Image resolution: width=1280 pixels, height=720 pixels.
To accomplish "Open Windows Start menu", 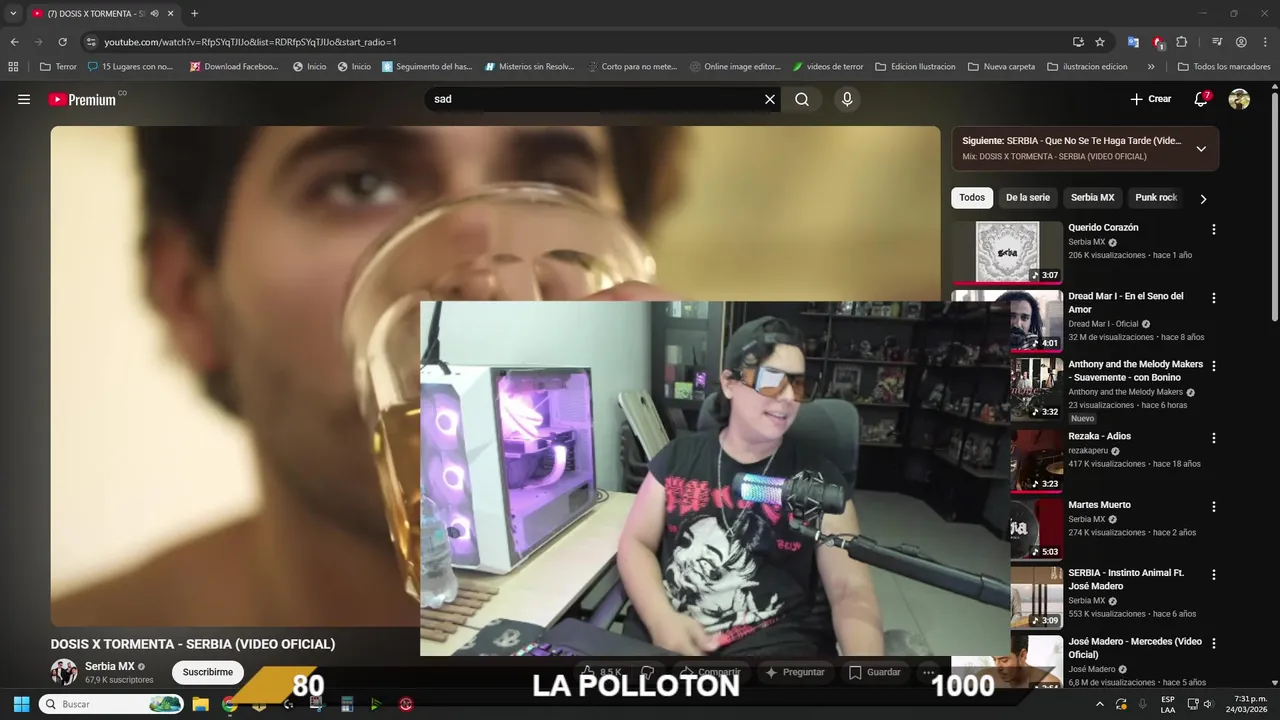I will (21, 704).
